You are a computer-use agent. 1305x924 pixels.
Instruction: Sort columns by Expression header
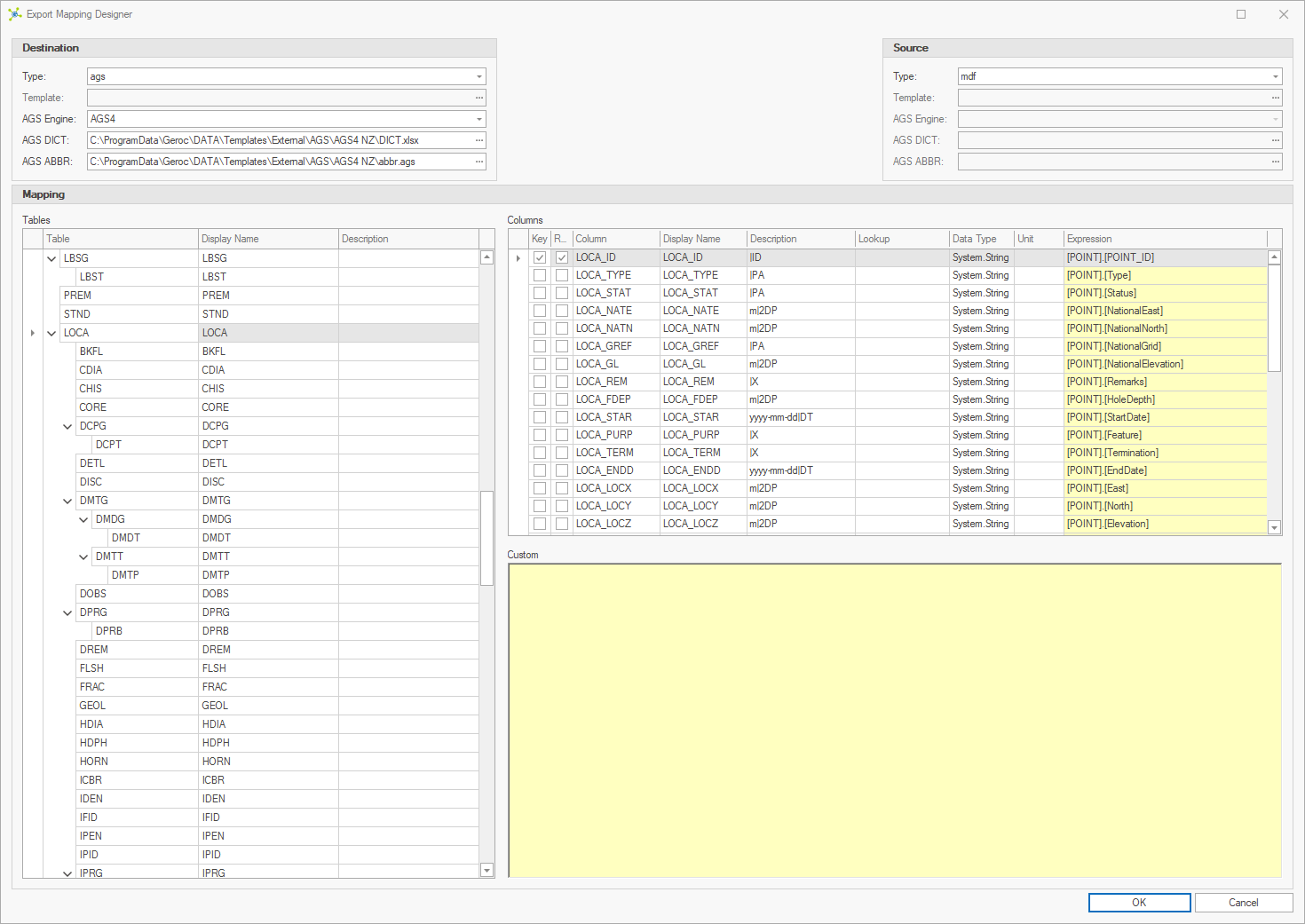(x=1165, y=239)
